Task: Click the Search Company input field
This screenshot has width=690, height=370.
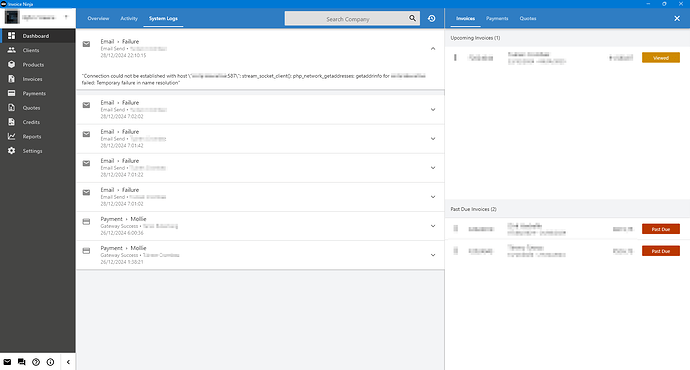Action: (348, 19)
